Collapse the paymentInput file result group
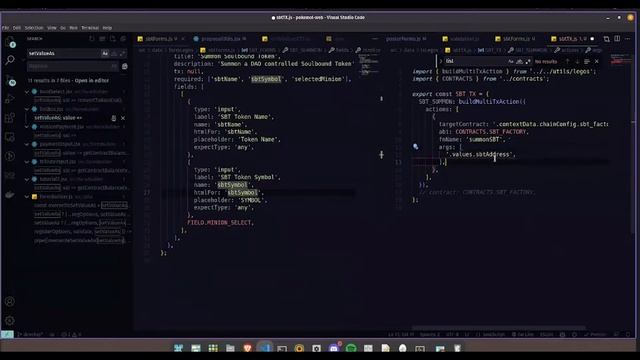The image size is (640, 360). (27, 144)
